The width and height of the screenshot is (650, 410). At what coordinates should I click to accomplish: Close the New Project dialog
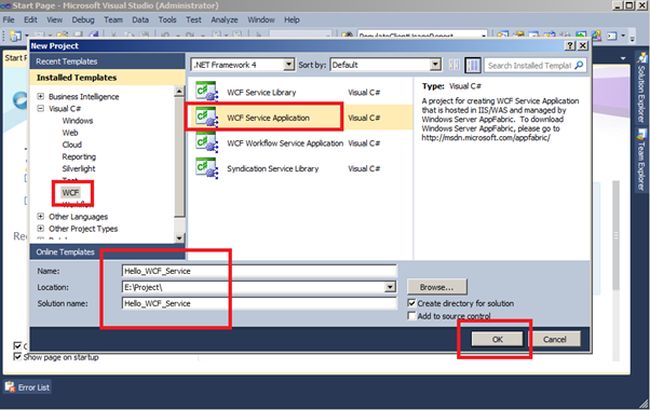(582, 46)
